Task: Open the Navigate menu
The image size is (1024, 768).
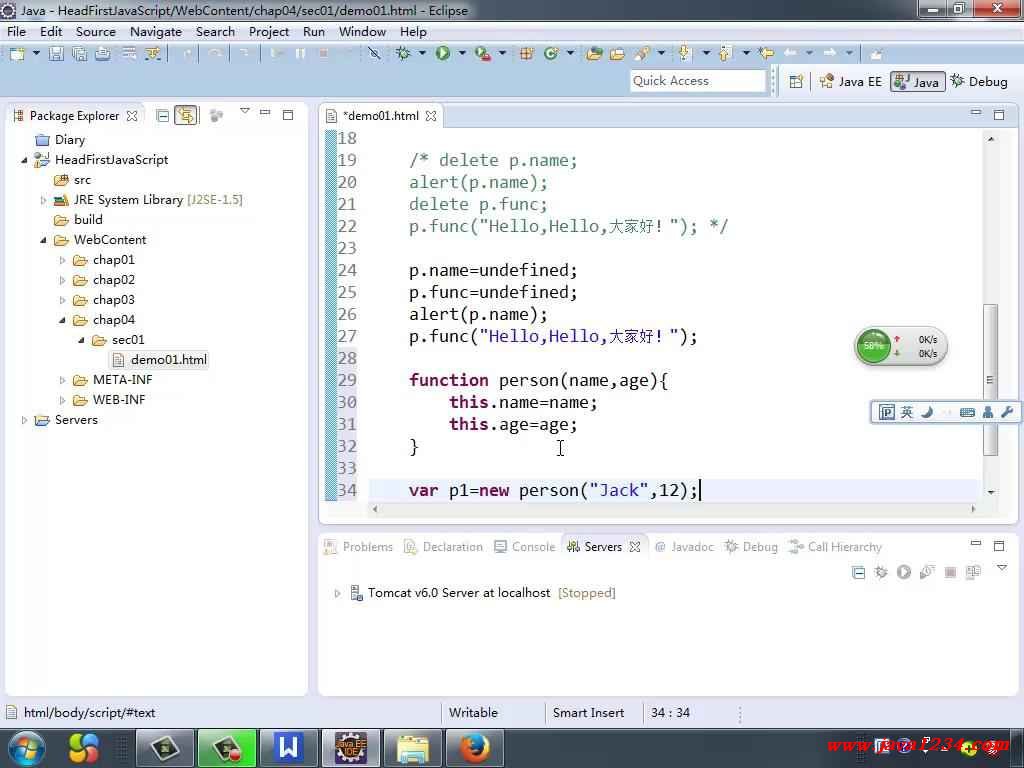Action: [x=155, y=31]
